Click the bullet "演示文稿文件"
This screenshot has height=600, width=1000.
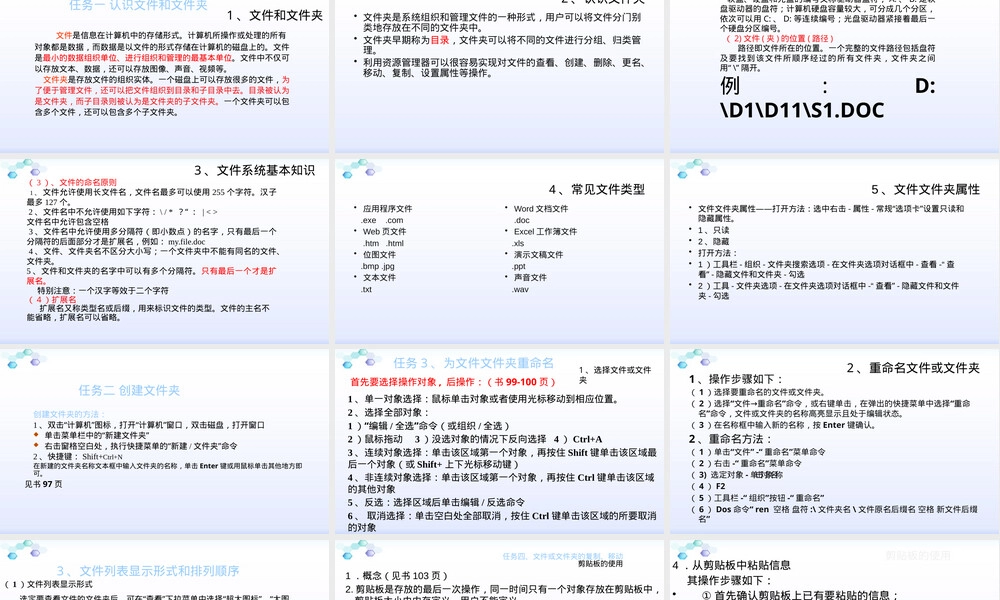(538, 254)
